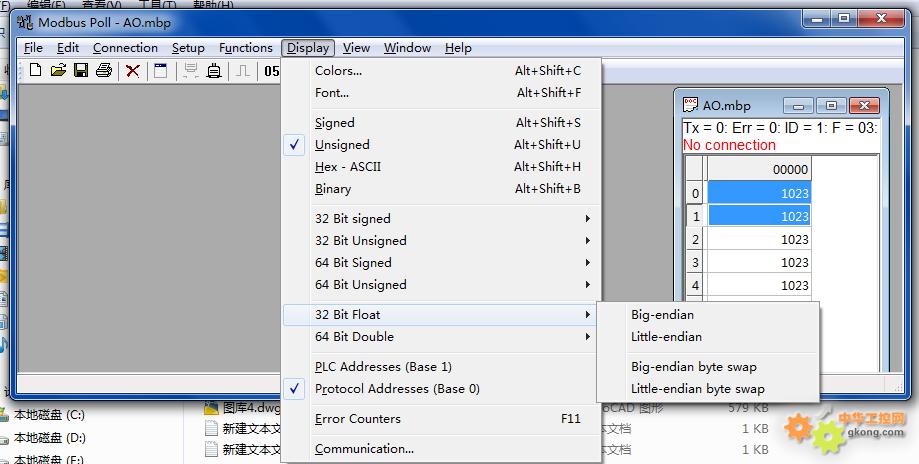
Task: Select Big-endian float format
Action: click(707, 315)
